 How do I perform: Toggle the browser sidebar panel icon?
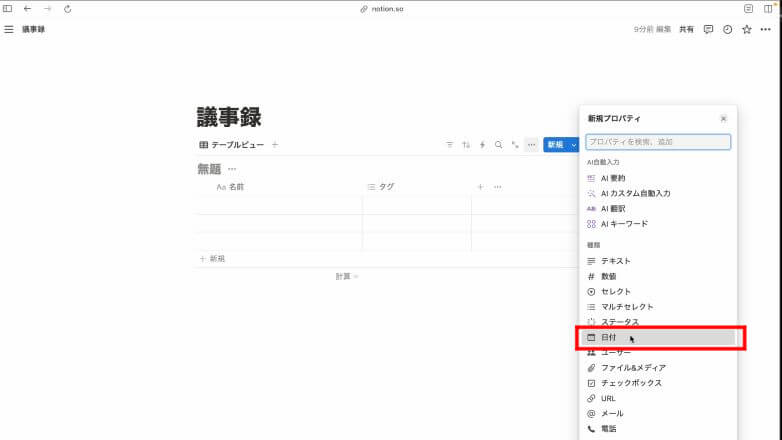(7, 9)
